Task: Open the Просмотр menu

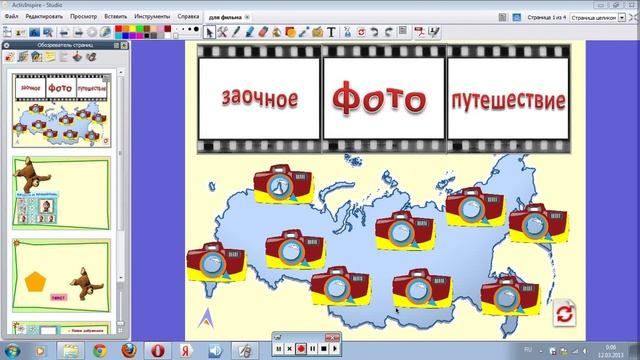Action: 84,17
